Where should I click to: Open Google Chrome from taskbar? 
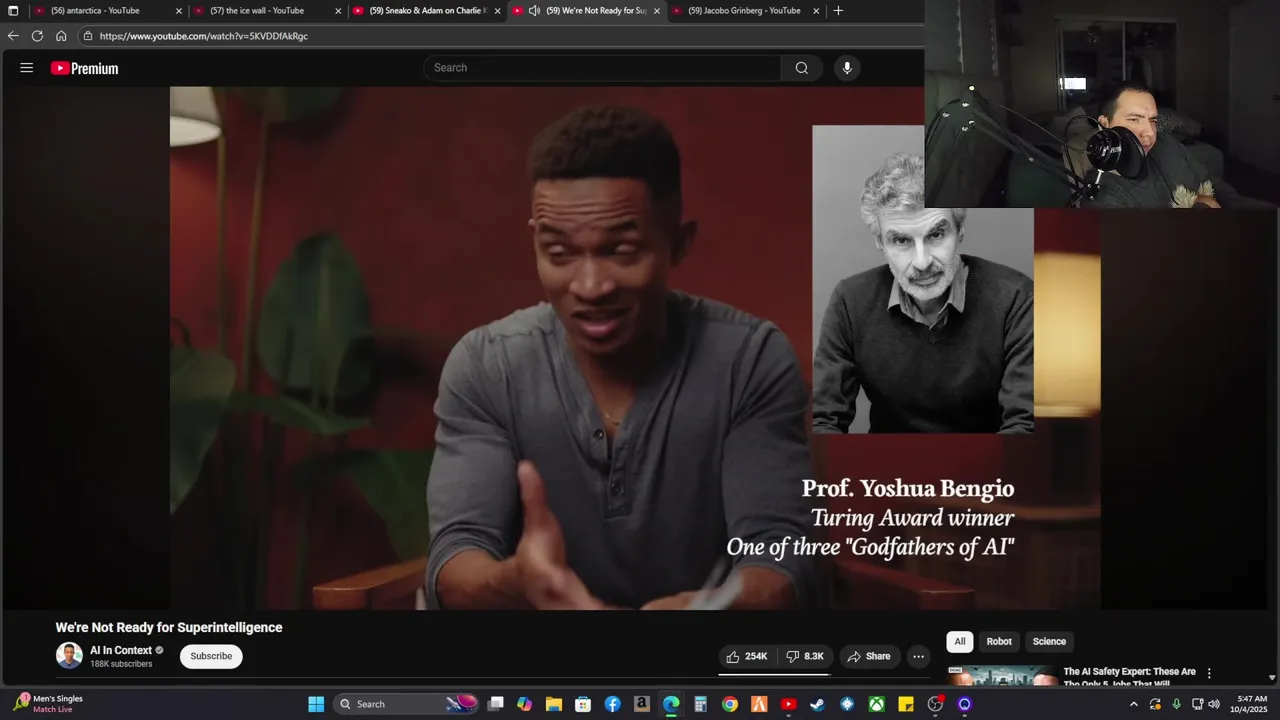point(730,704)
